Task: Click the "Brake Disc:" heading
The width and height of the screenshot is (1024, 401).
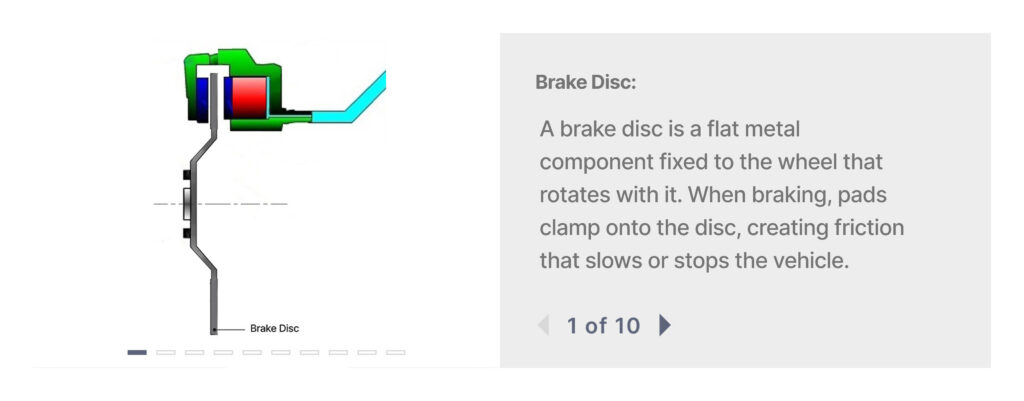Action: coord(585,82)
